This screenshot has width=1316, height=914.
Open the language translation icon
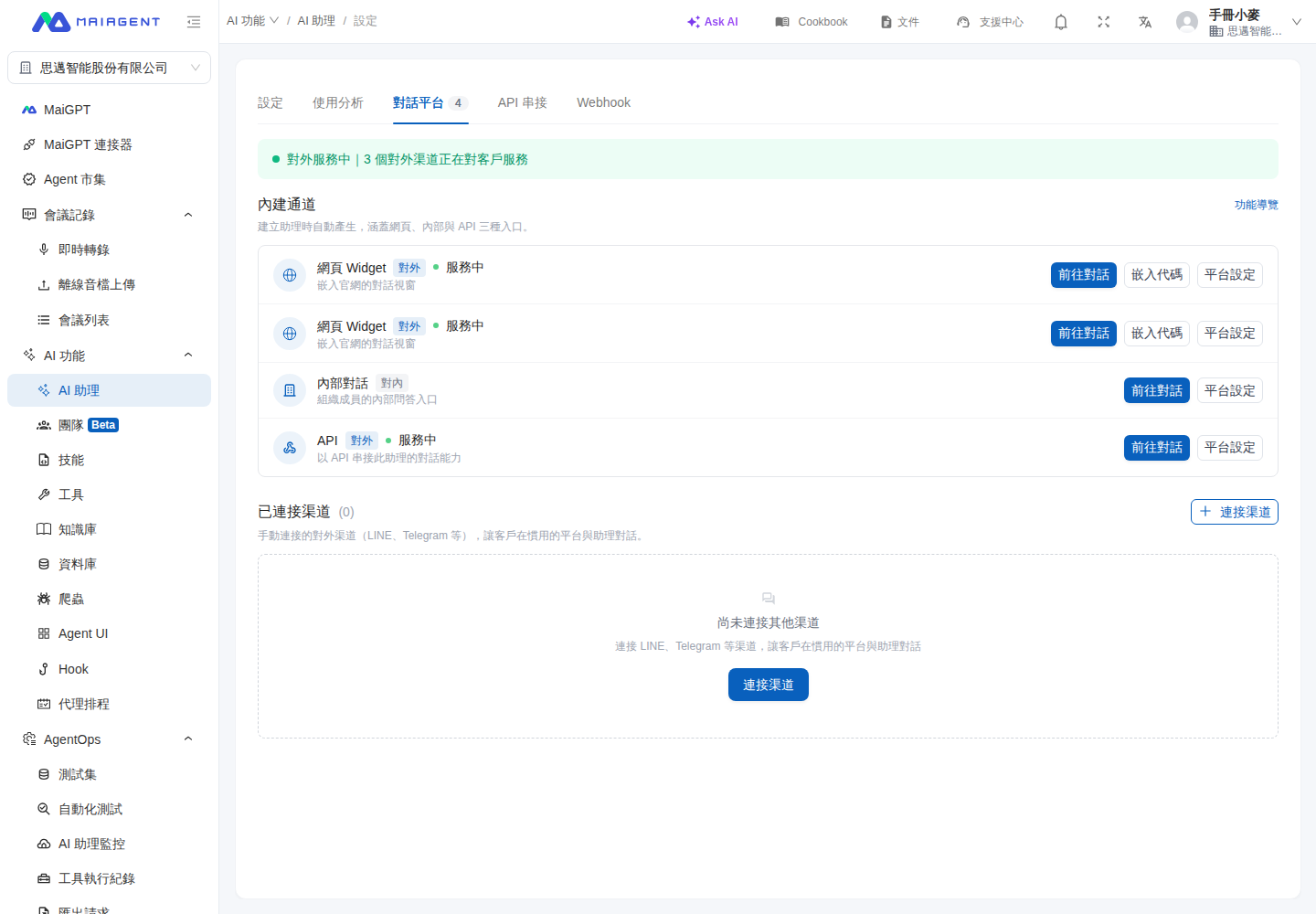[x=1145, y=22]
